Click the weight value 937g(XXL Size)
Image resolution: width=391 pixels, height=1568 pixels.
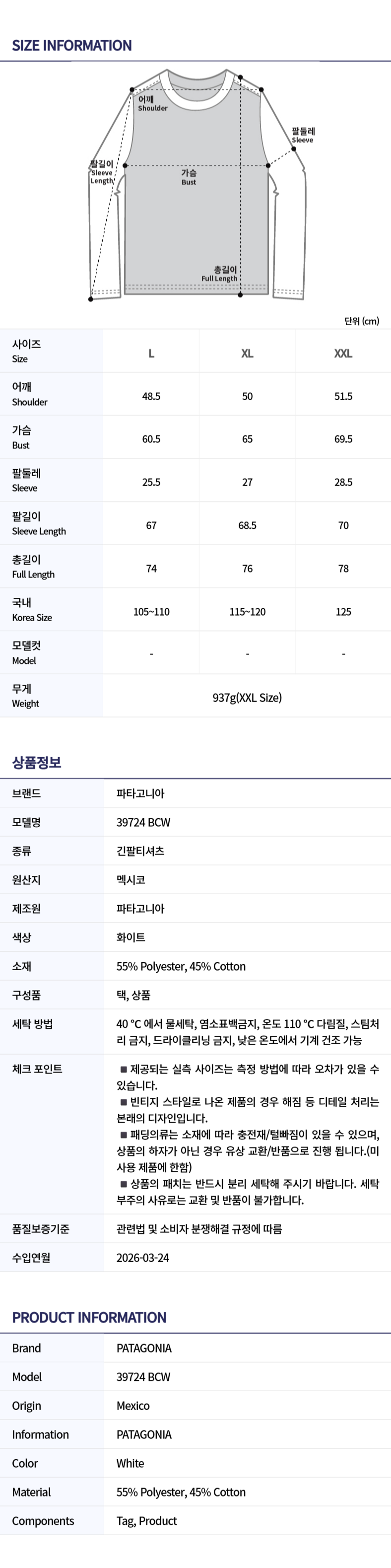pyautogui.click(x=247, y=698)
